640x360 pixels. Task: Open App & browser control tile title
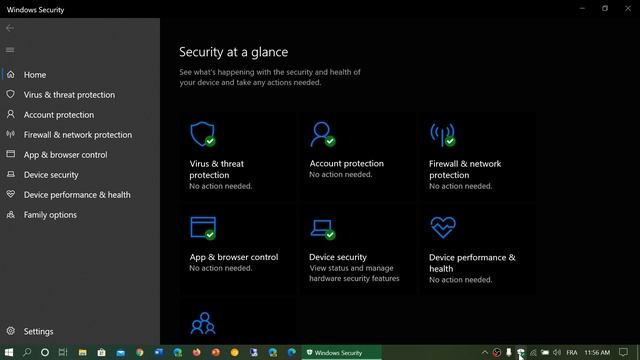coord(234,257)
